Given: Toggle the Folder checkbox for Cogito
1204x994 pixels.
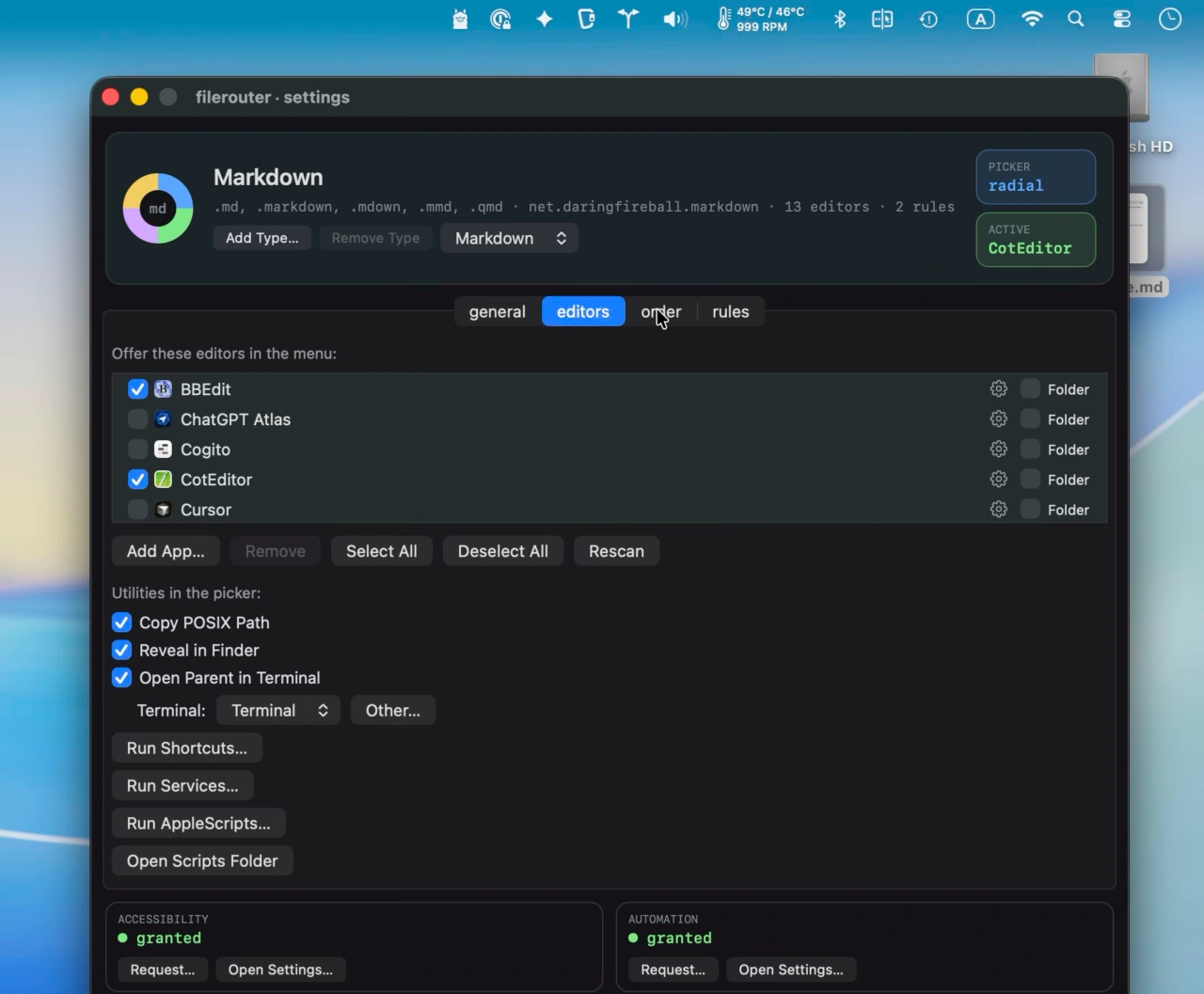Looking at the screenshot, I should point(1031,450).
